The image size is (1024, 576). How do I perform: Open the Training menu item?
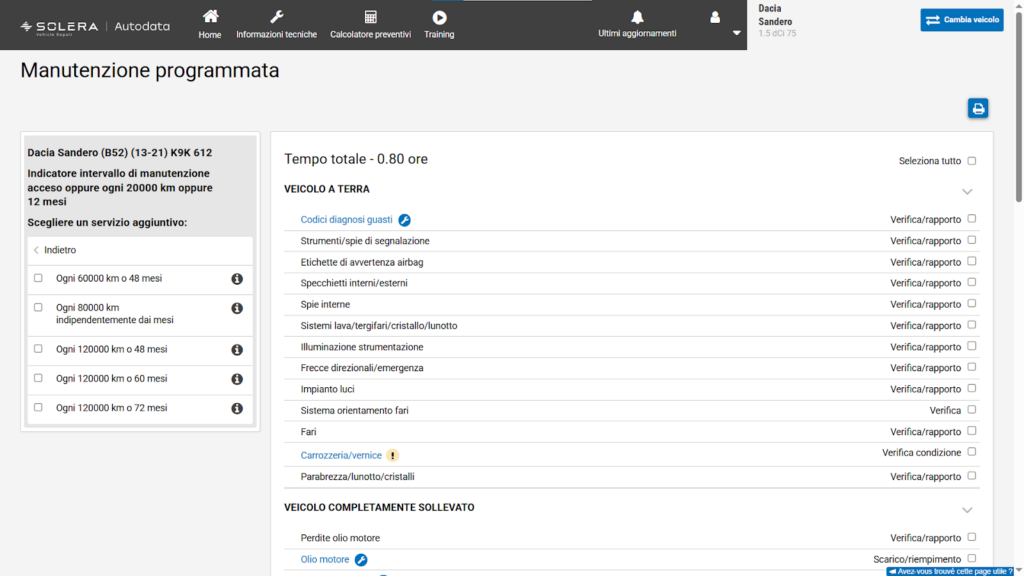point(440,25)
